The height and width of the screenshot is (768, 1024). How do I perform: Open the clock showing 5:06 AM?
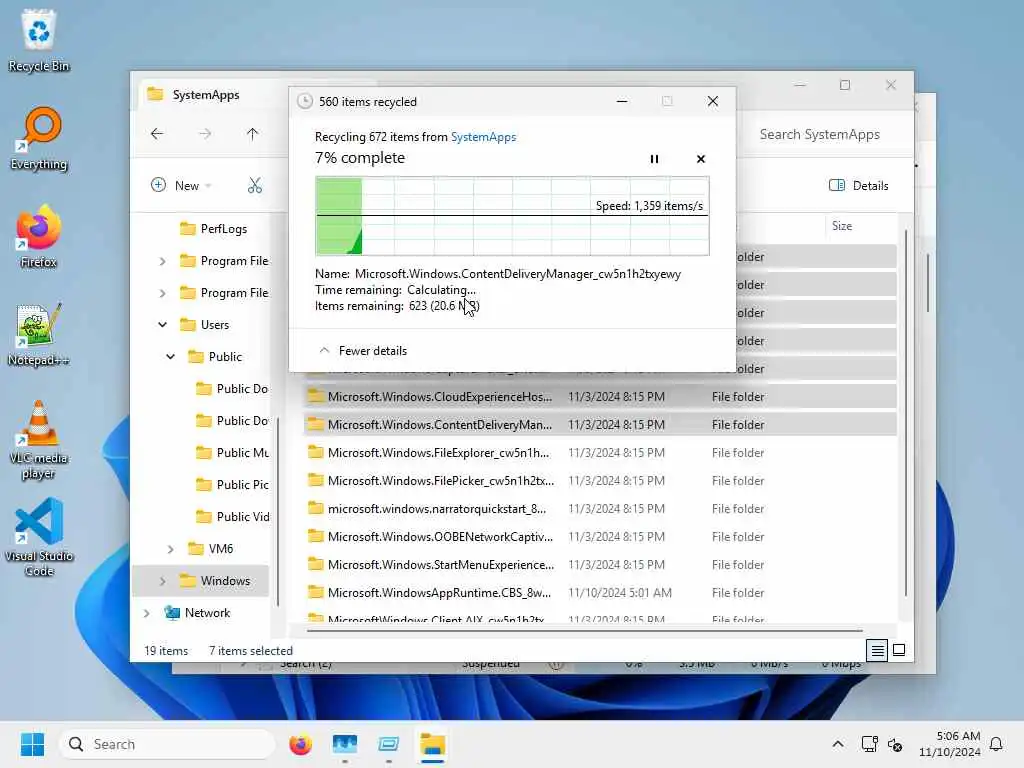(950, 744)
